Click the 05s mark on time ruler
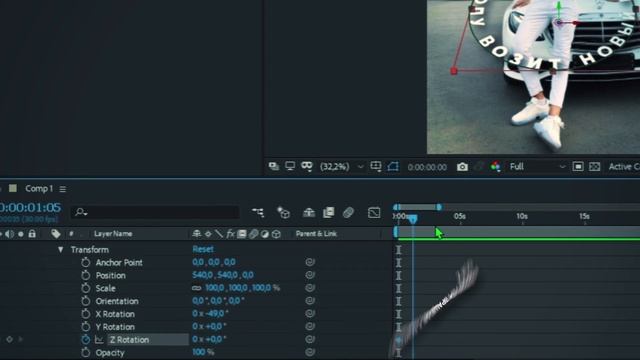The width and height of the screenshot is (640, 360). (x=460, y=216)
